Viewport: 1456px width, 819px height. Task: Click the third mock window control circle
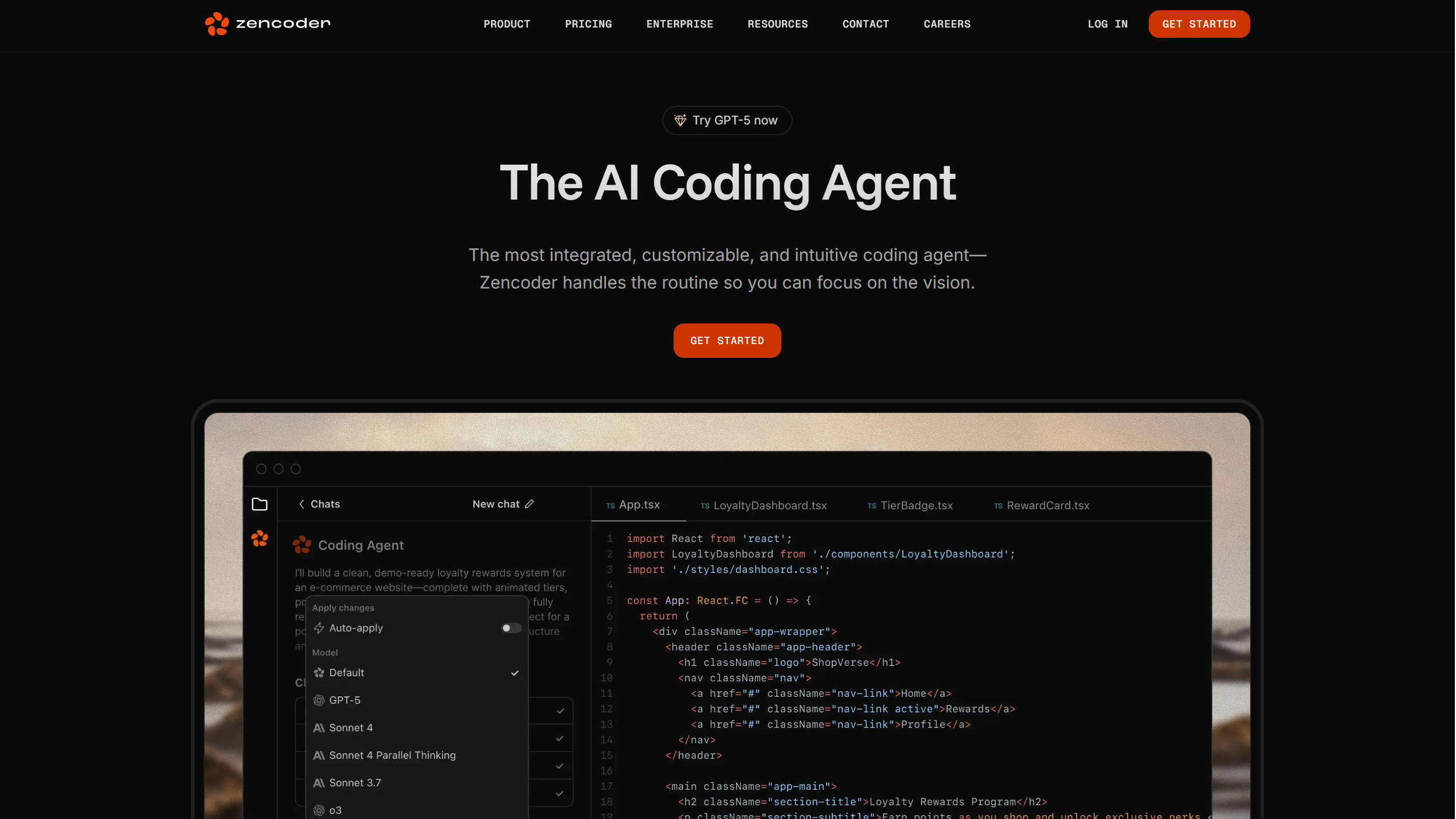click(x=296, y=469)
